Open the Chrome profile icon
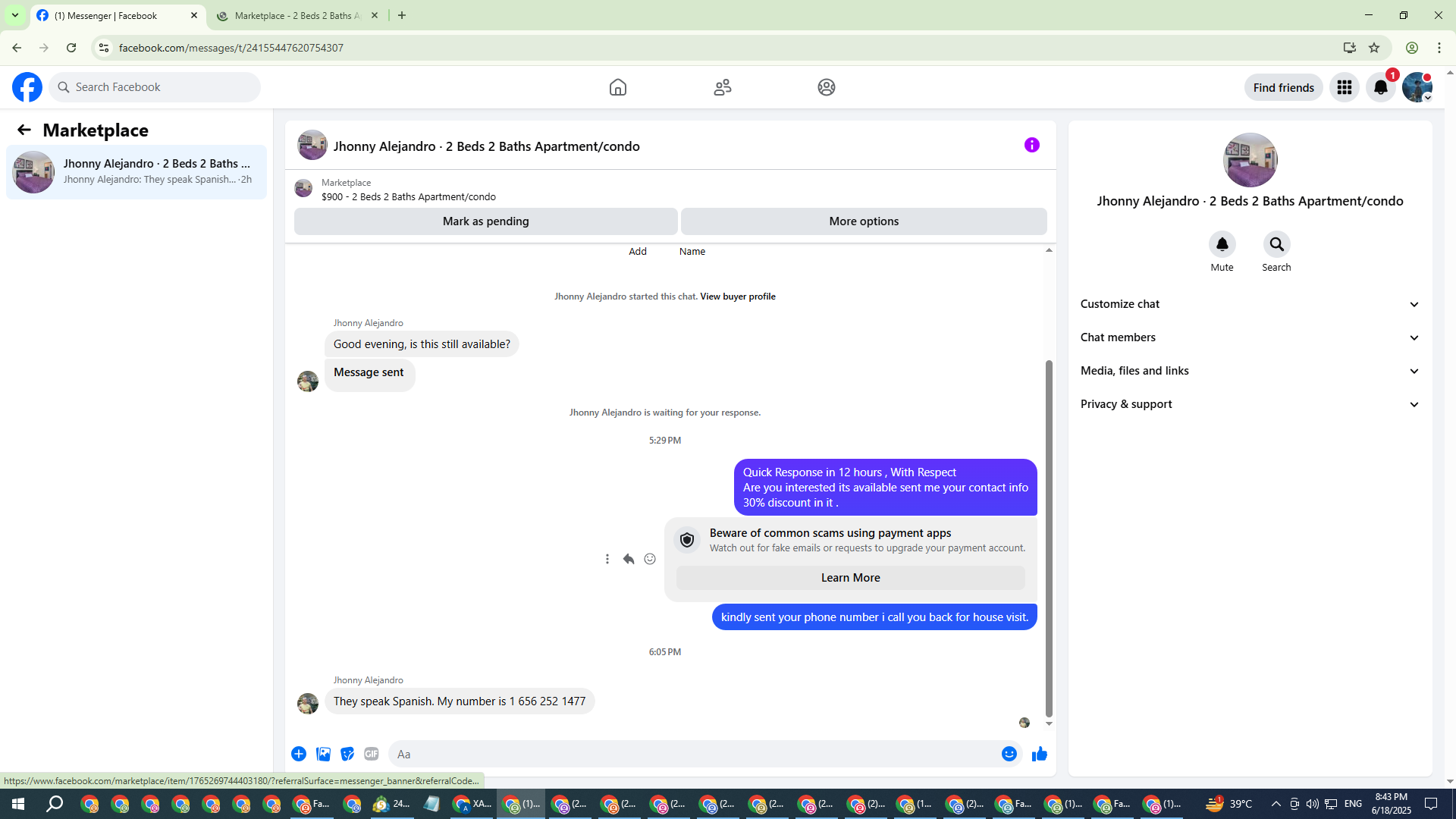The height and width of the screenshot is (819, 1456). click(x=1412, y=48)
